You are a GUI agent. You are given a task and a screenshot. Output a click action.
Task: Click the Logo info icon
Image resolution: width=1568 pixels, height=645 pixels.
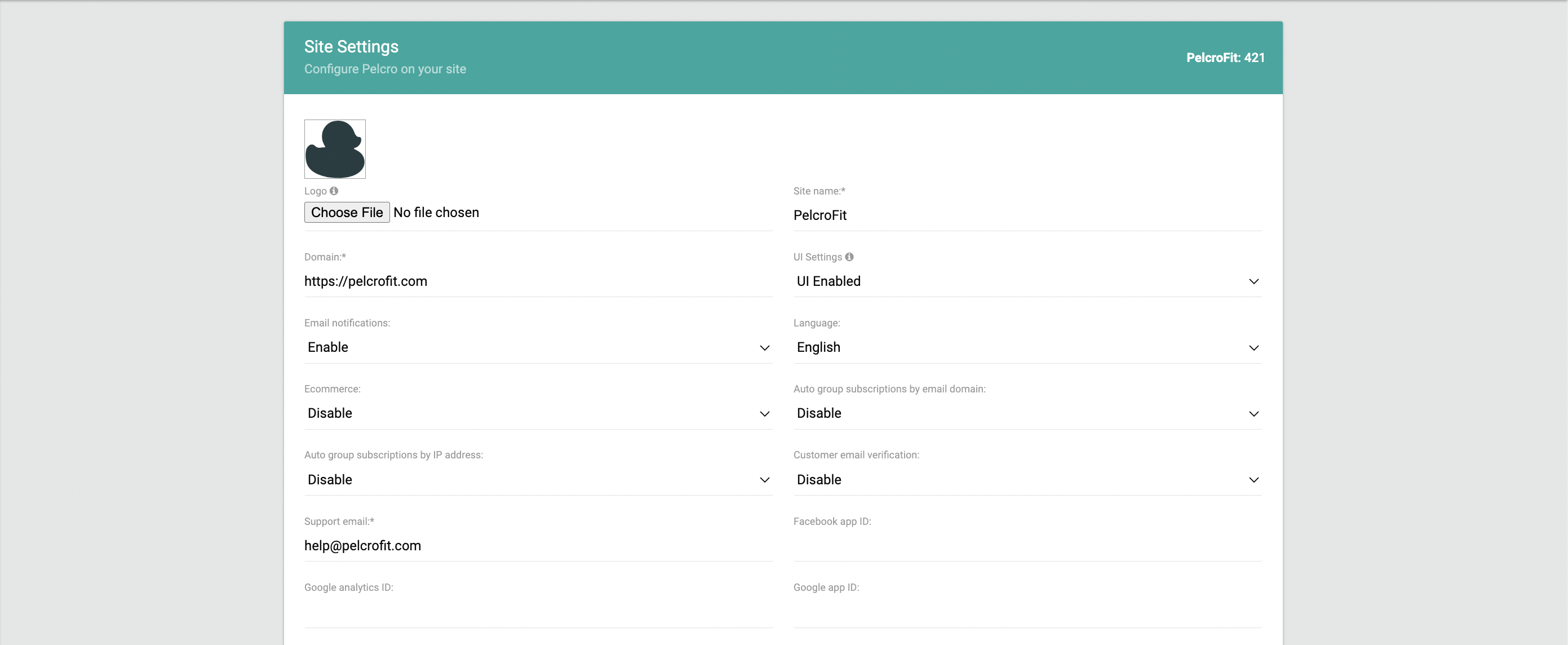(334, 191)
